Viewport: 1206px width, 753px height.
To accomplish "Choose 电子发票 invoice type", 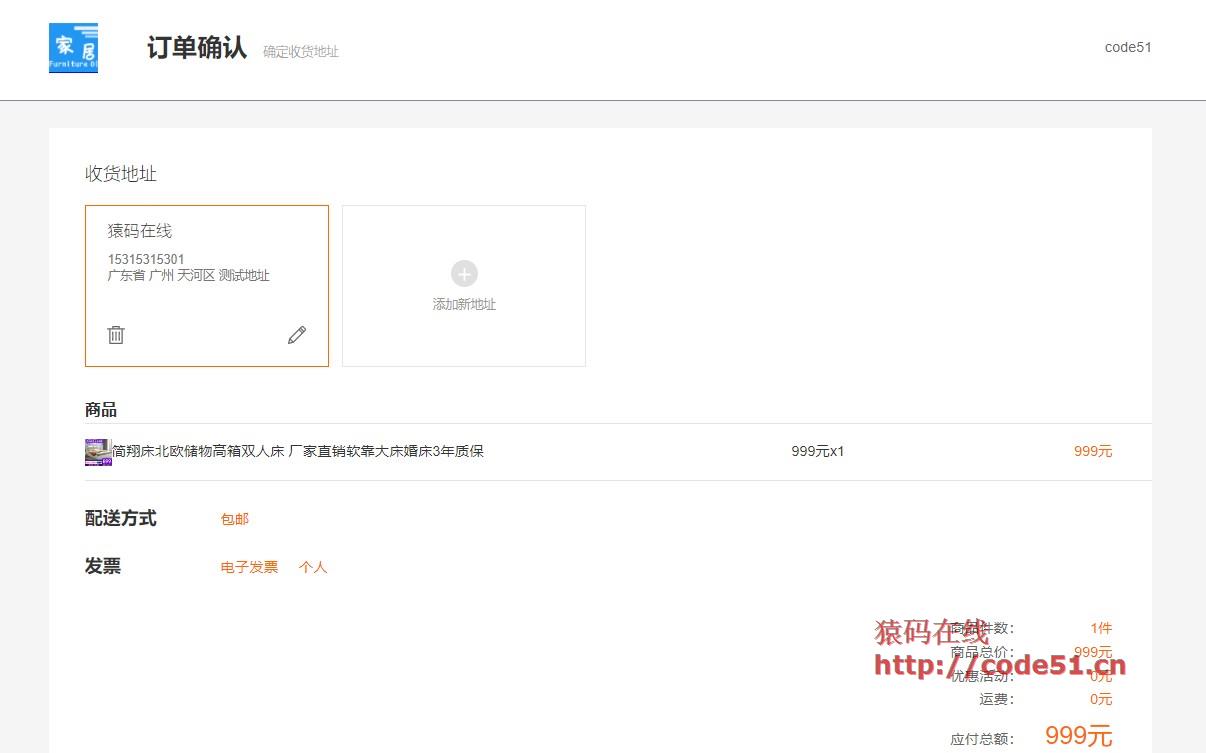I will point(249,567).
